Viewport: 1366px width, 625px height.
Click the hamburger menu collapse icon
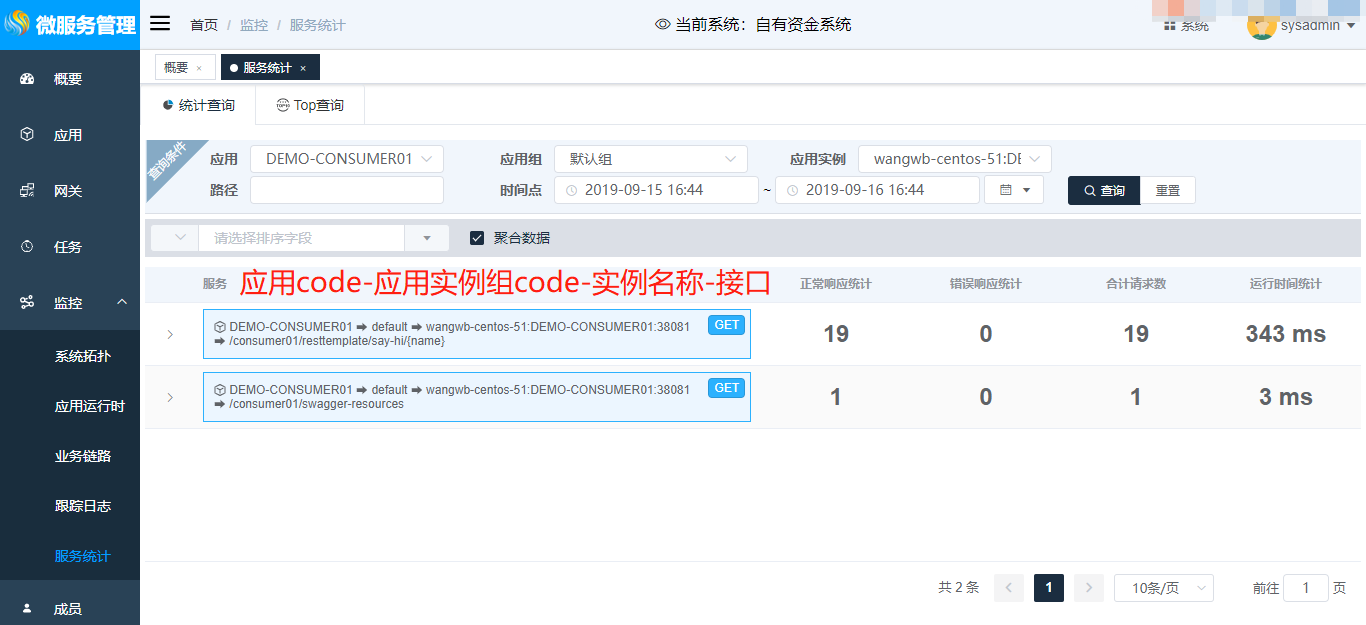pos(160,24)
